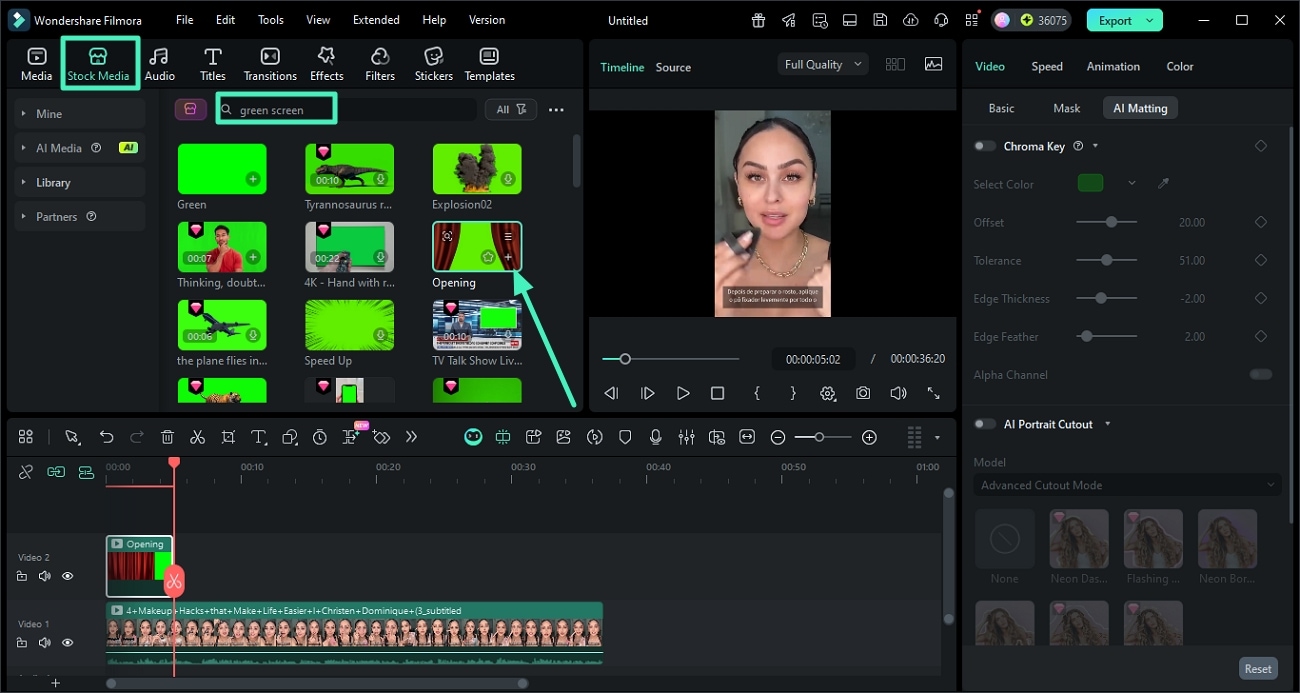1300x693 pixels.
Task: Click the Save project floppy disk icon in titlebar
Action: point(880,19)
